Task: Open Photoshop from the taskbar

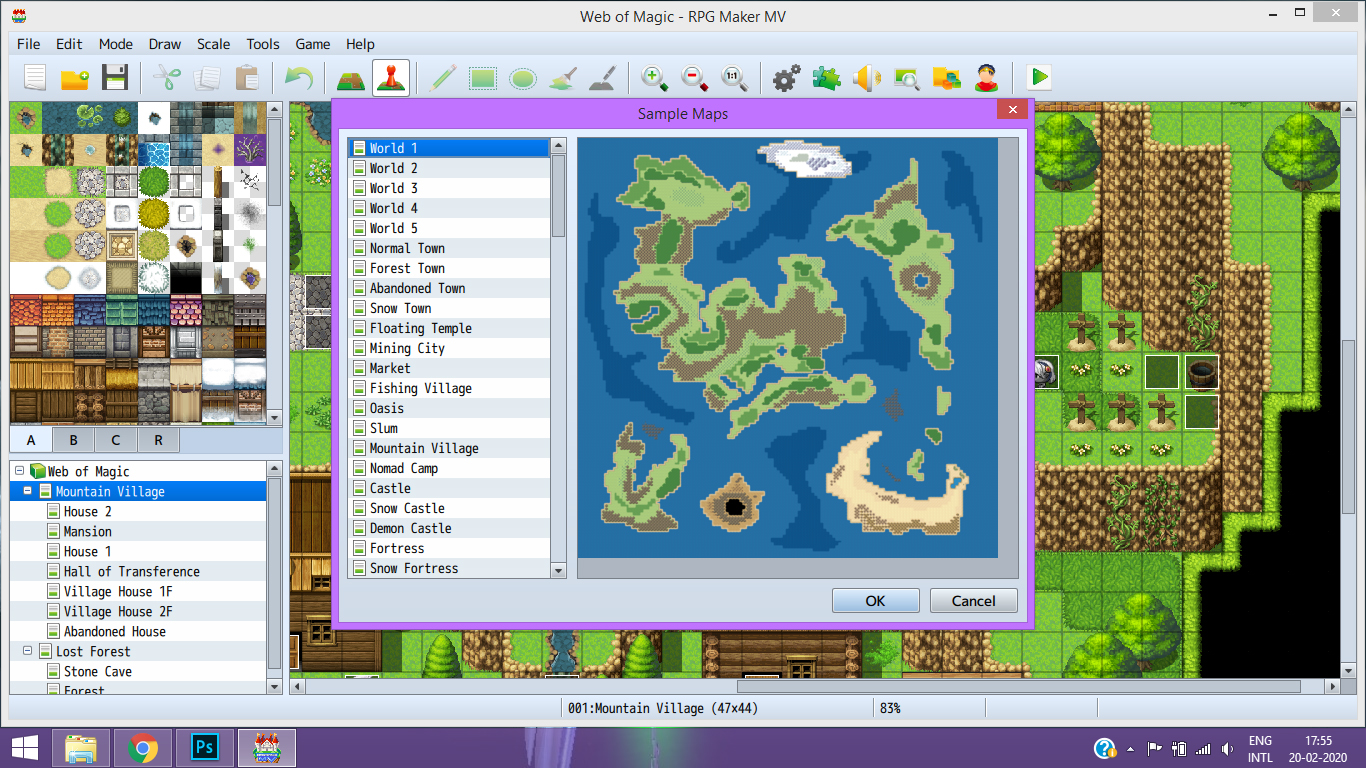Action: tap(205, 747)
